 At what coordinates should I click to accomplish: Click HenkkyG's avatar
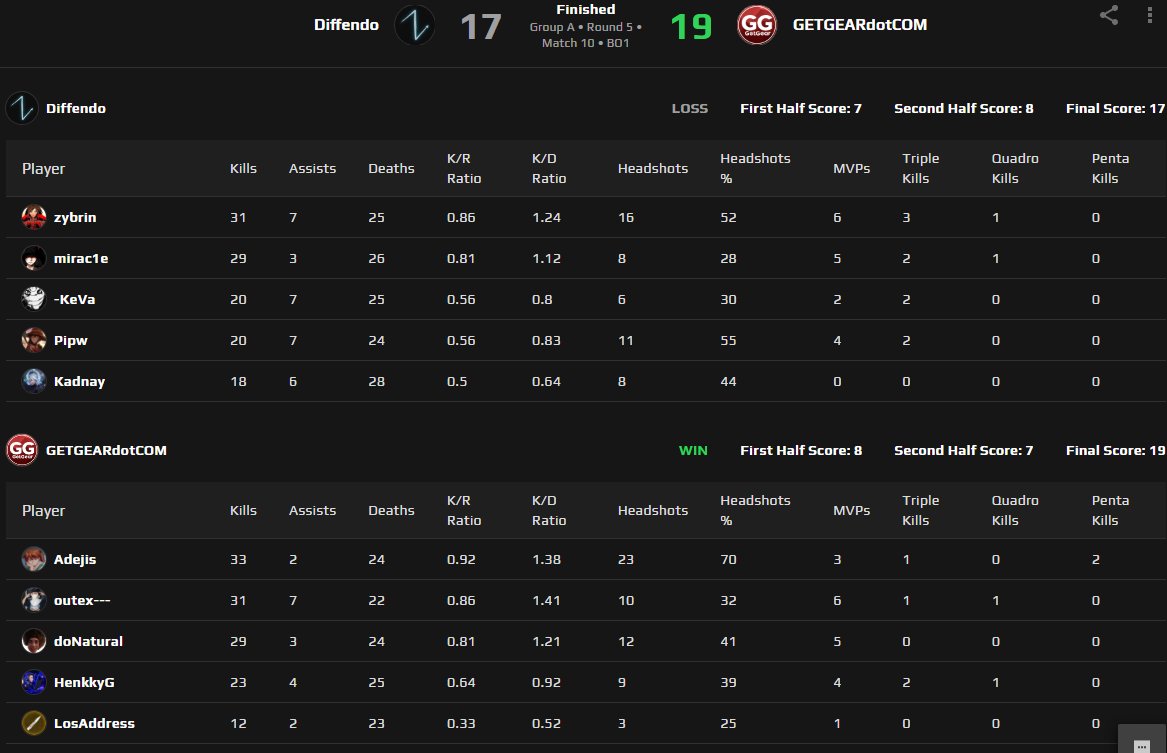coord(33,682)
